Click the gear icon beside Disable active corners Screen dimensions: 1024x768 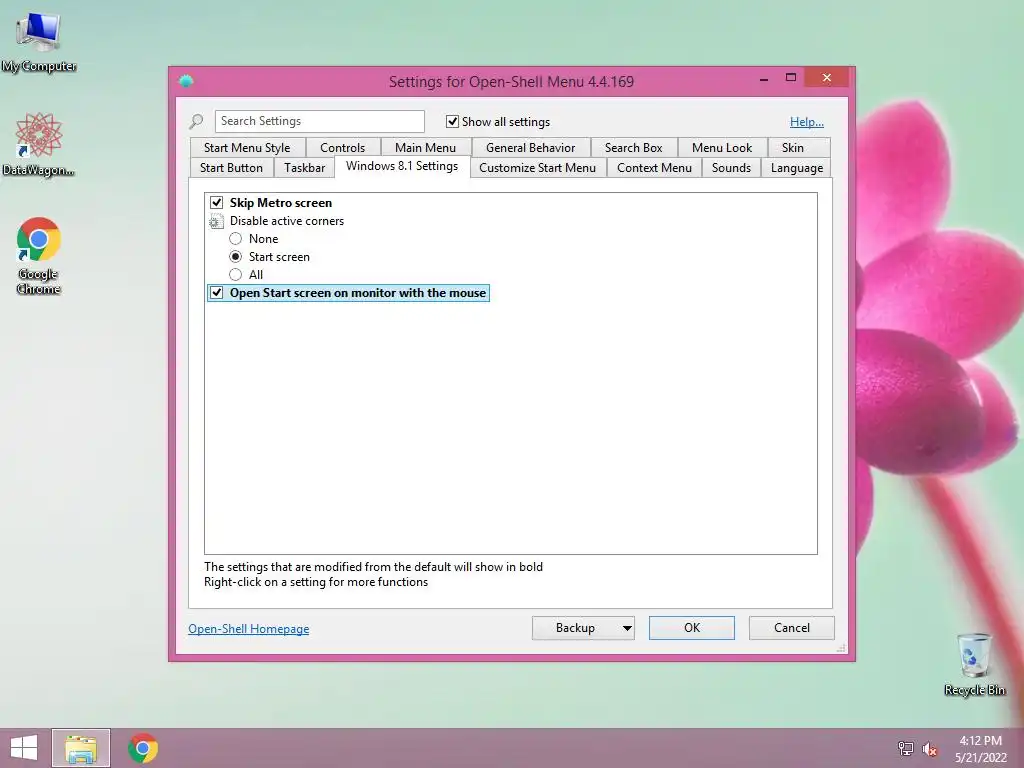click(x=216, y=221)
